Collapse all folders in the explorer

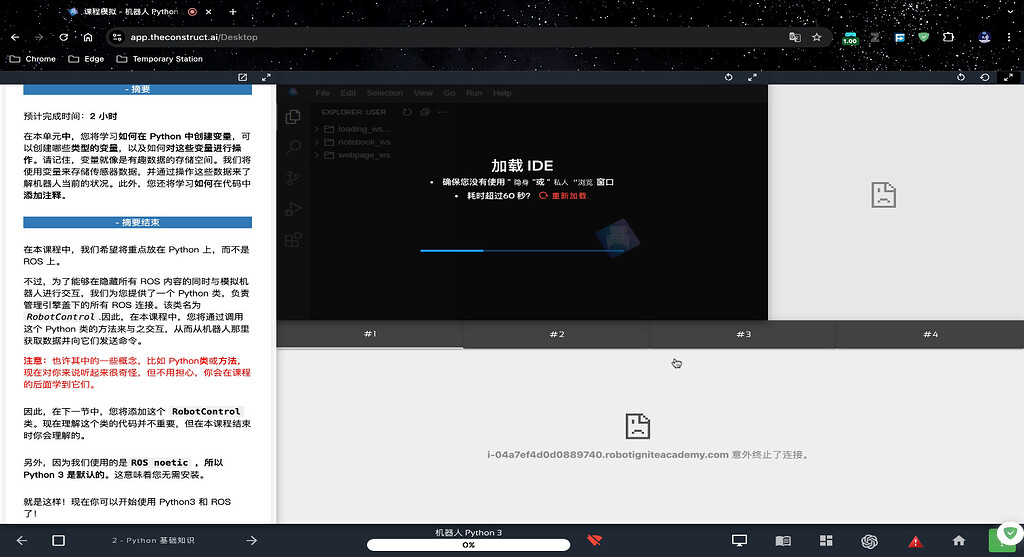425,112
